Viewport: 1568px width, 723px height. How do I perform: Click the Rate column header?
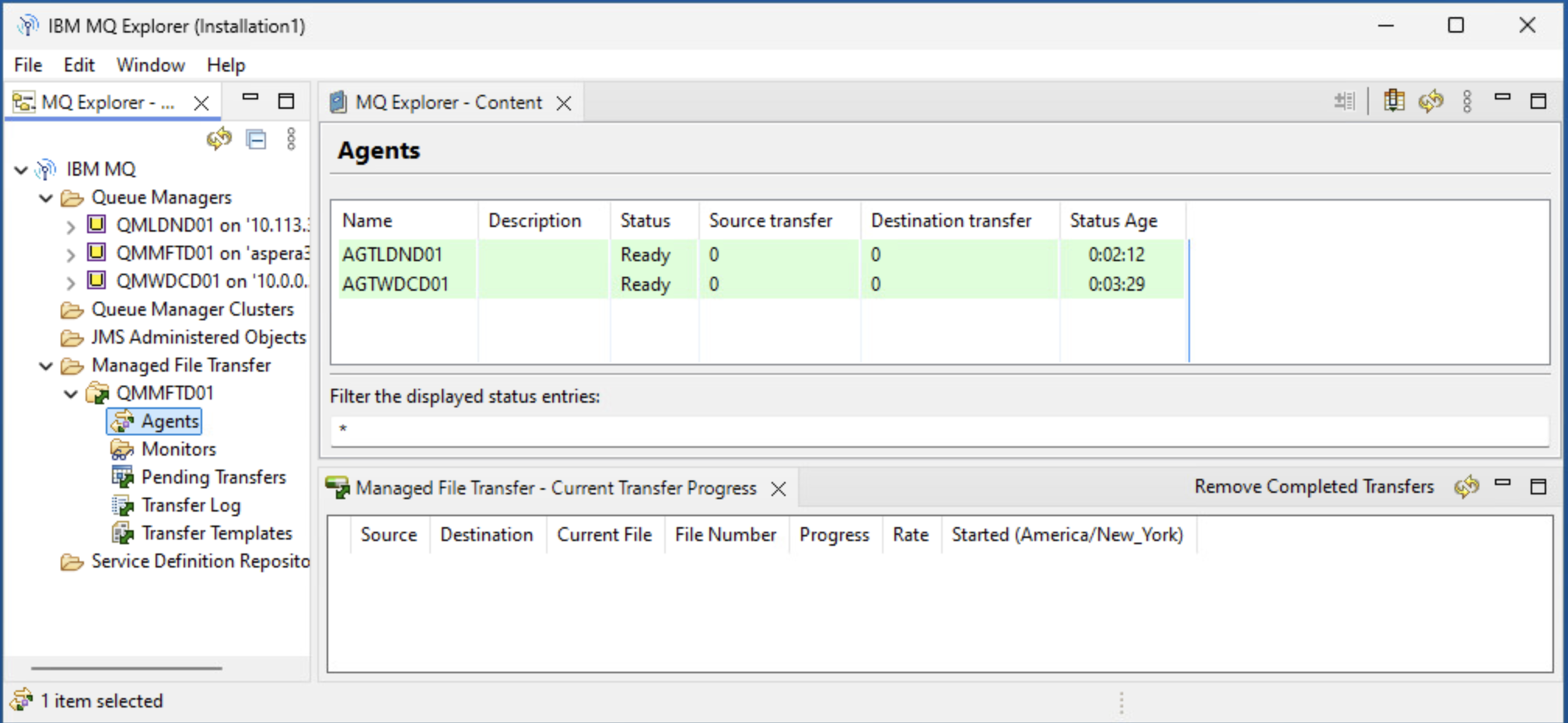click(x=911, y=535)
